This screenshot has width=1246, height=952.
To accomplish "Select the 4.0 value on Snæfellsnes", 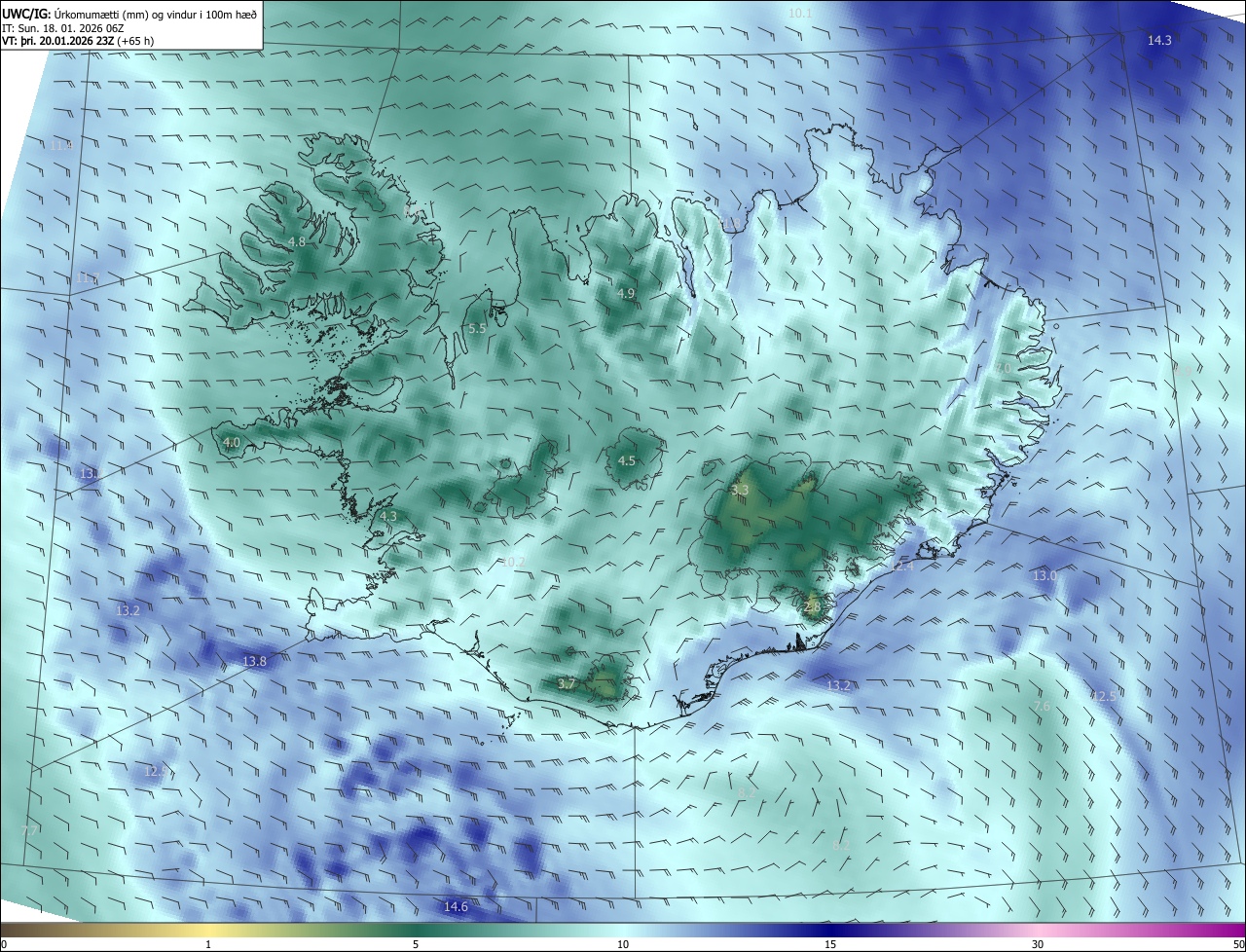I will pos(232,442).
